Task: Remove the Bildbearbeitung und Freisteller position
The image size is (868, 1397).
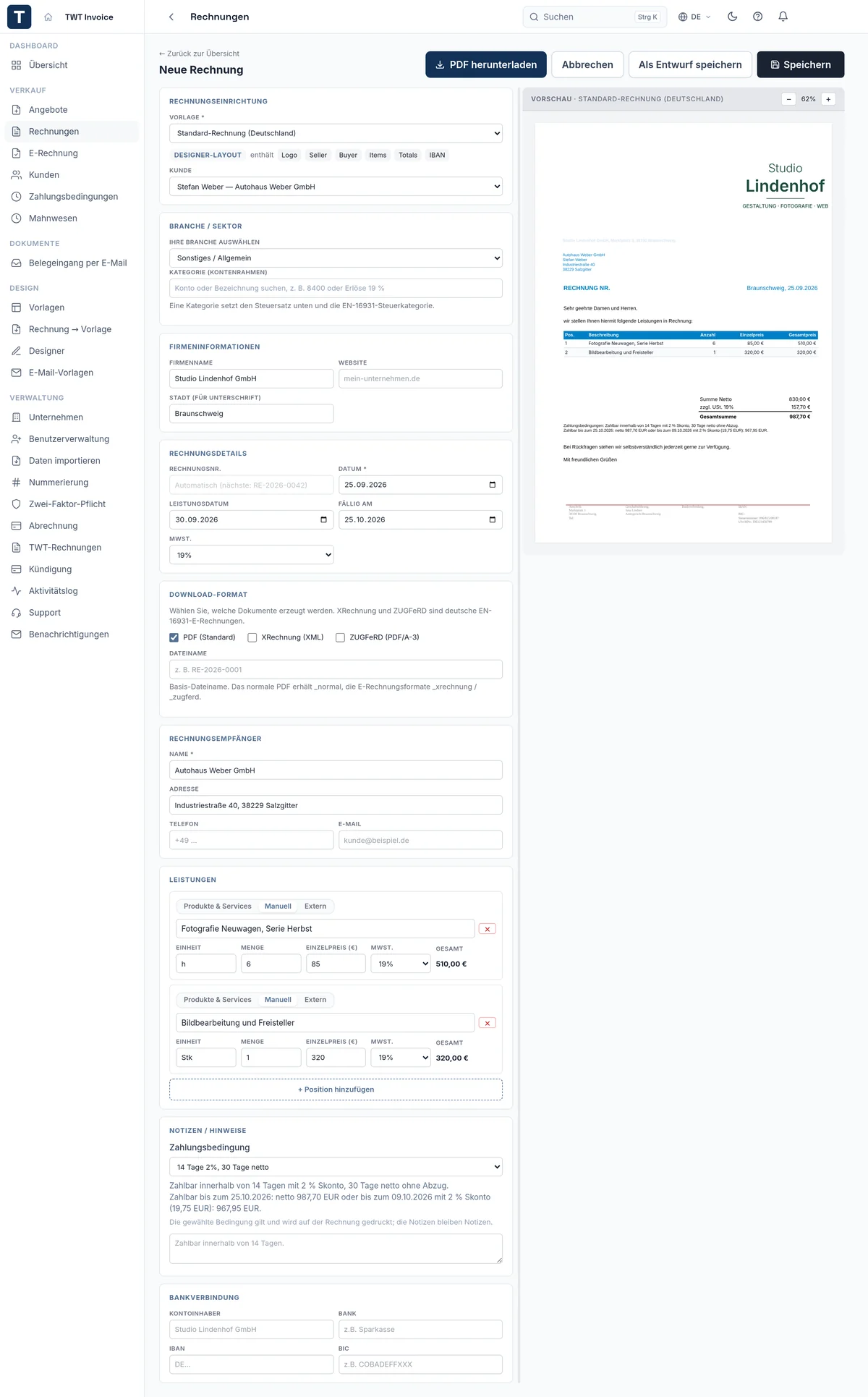Action: (488, 1023)
